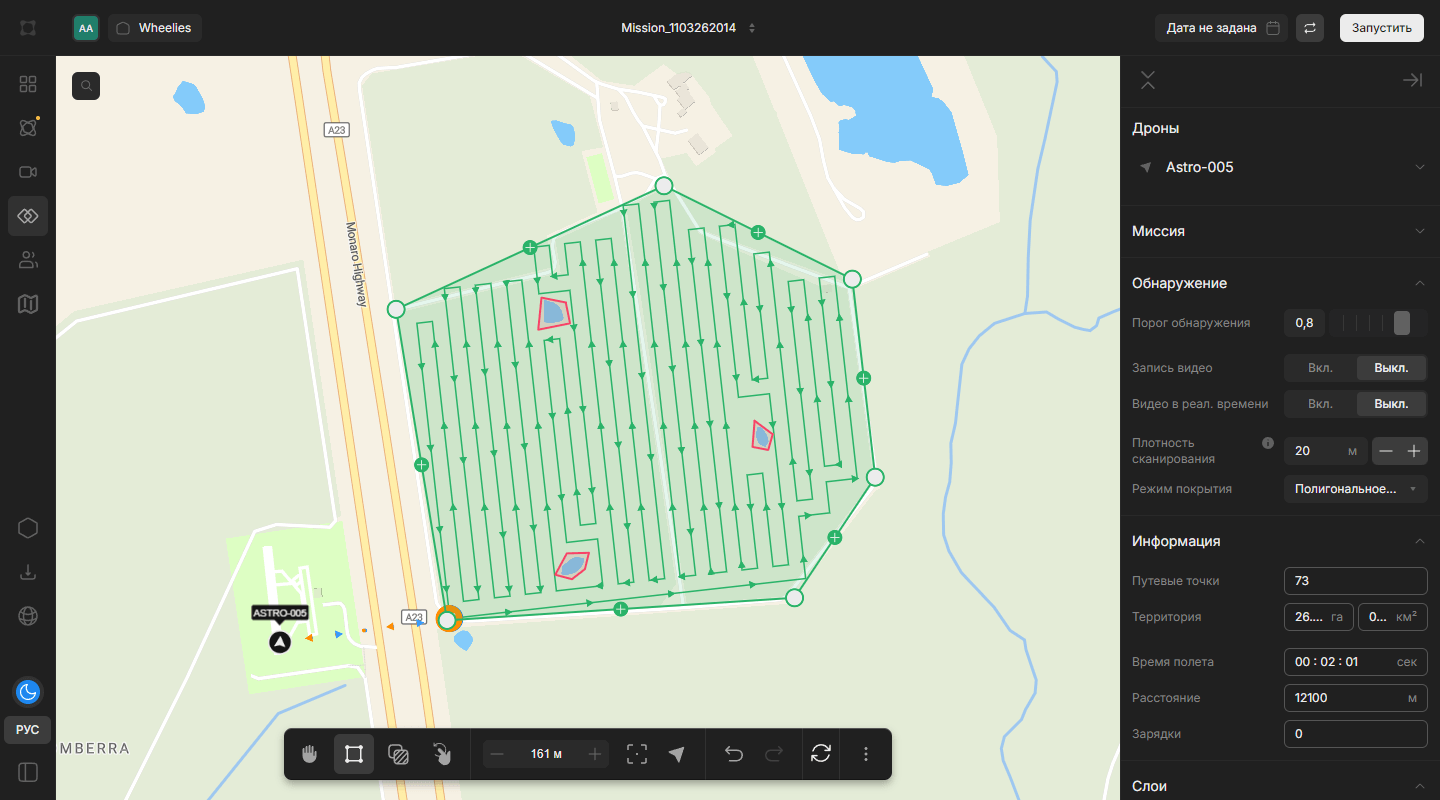Toggle the dark mode moon icon
Screen dimensions: 1440x800
28,691
